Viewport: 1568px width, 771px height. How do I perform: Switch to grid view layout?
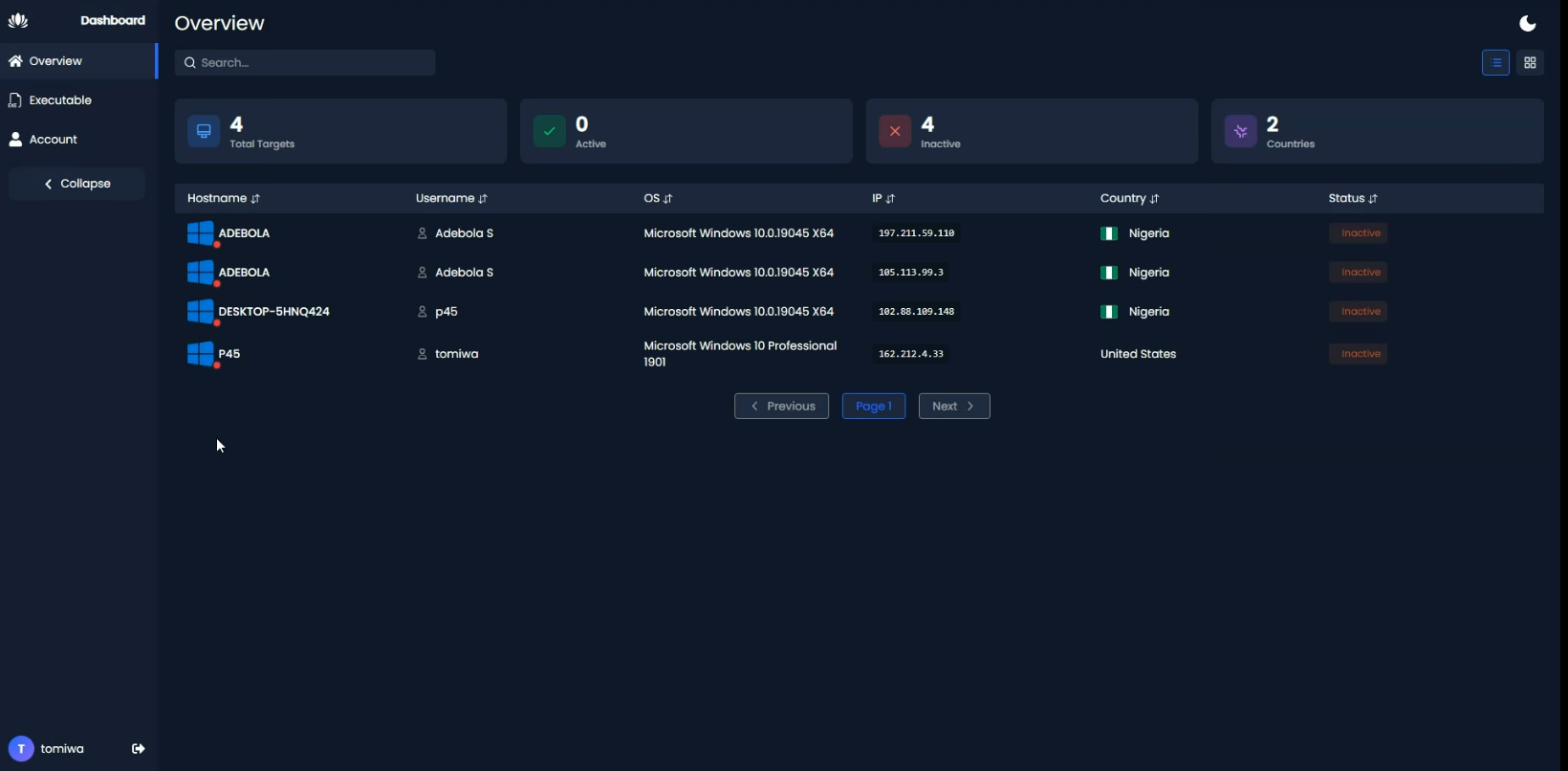pyautogui.click(x=1530, y=63)
